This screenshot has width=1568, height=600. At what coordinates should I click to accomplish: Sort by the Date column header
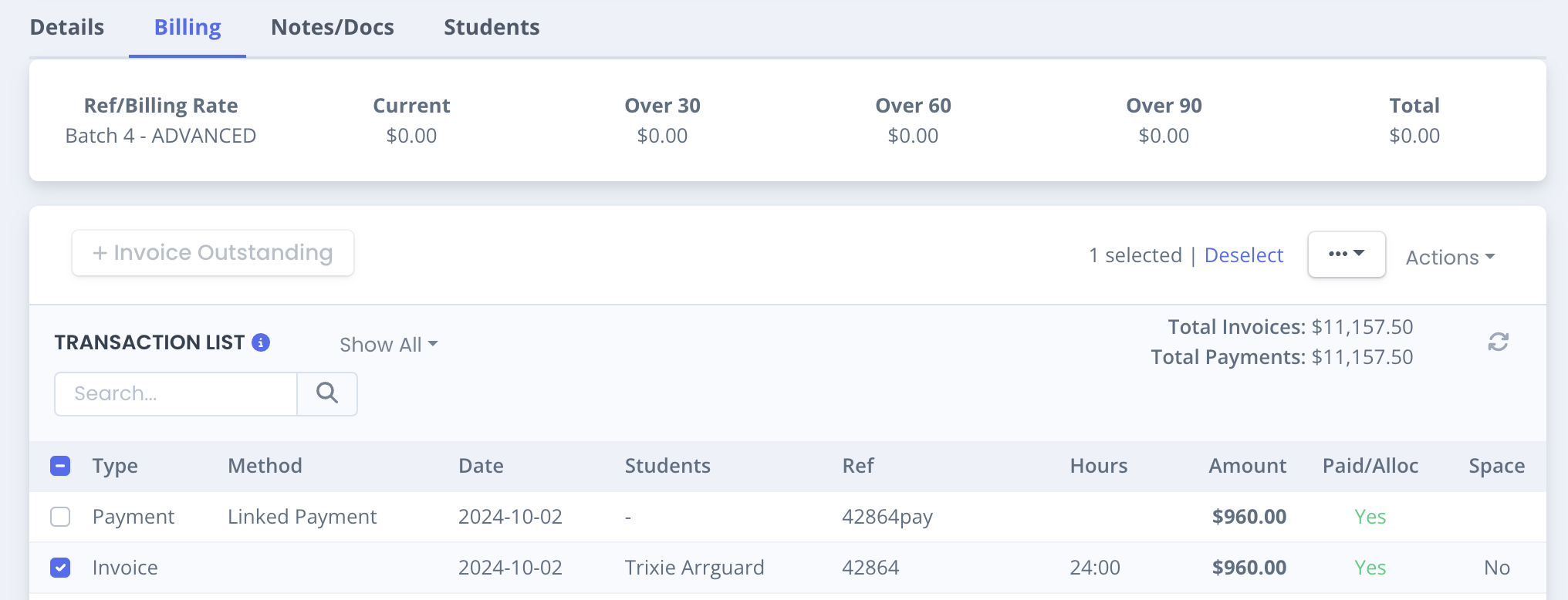(481, 466)
